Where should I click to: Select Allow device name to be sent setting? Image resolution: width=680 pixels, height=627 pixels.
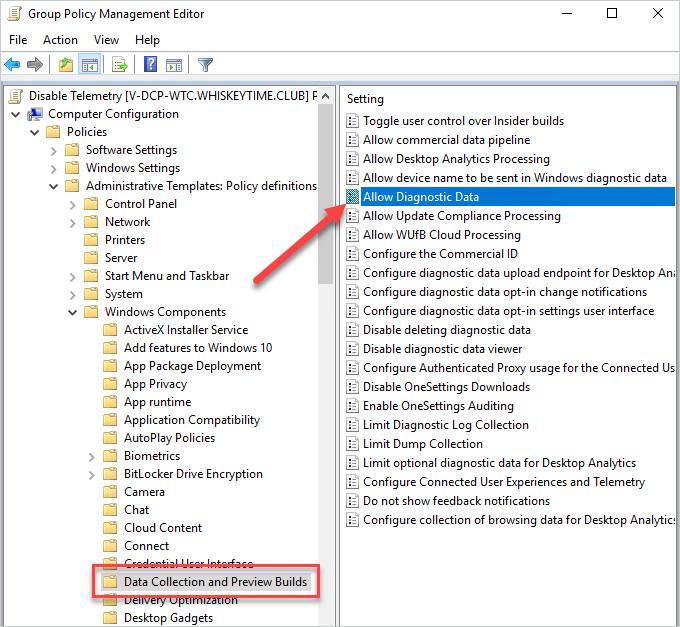(515, 178)
